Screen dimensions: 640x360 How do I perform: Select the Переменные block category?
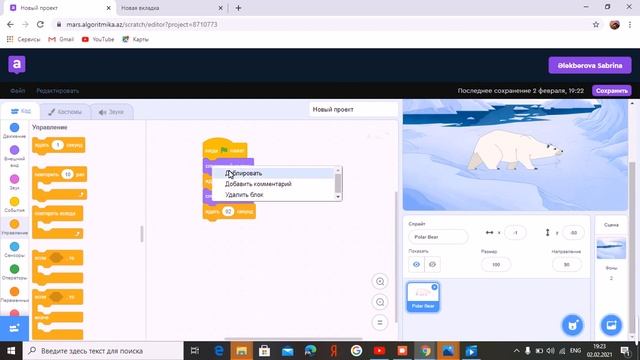coord(14,295)
